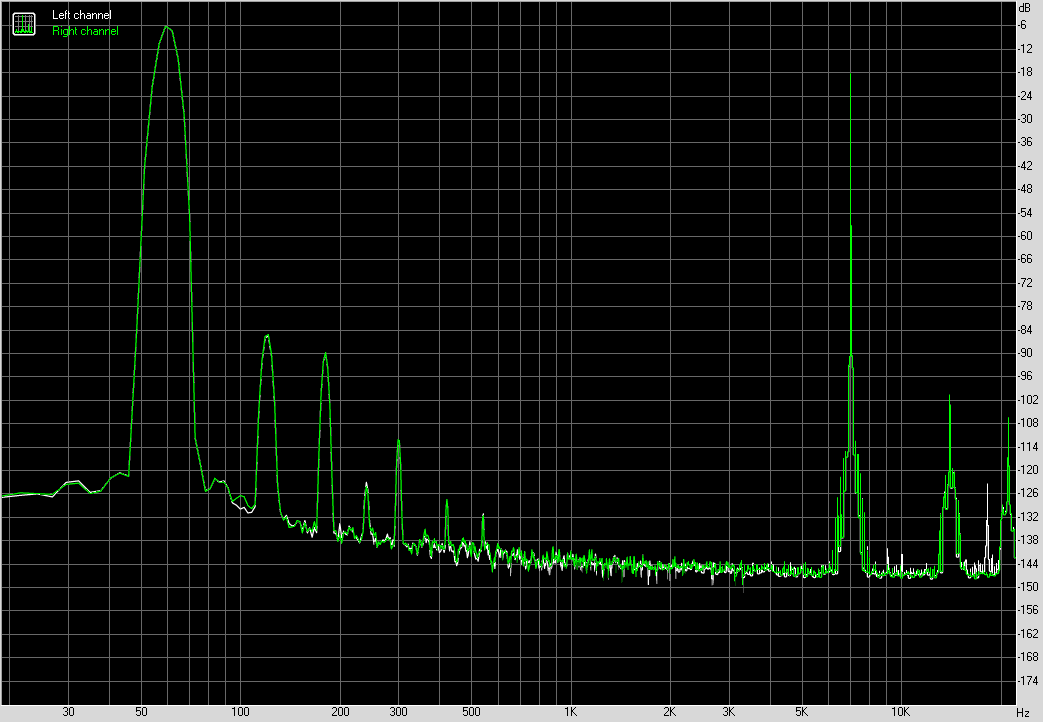Select the "Right channel" legend label
The image size is (1043, 722).
click(x=85, y=31)
